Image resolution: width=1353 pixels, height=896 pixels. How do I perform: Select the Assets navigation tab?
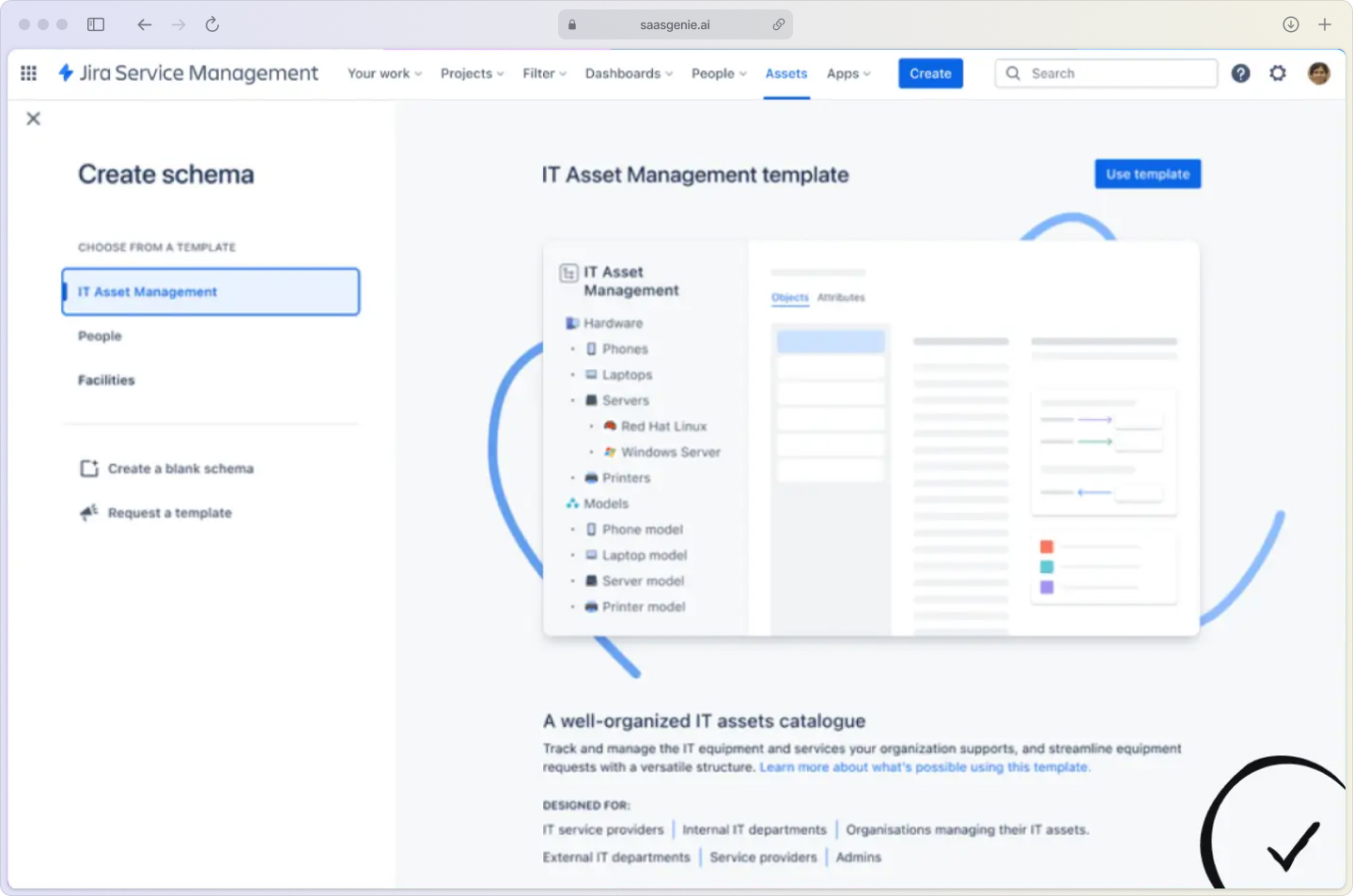[x=786, y=73]
